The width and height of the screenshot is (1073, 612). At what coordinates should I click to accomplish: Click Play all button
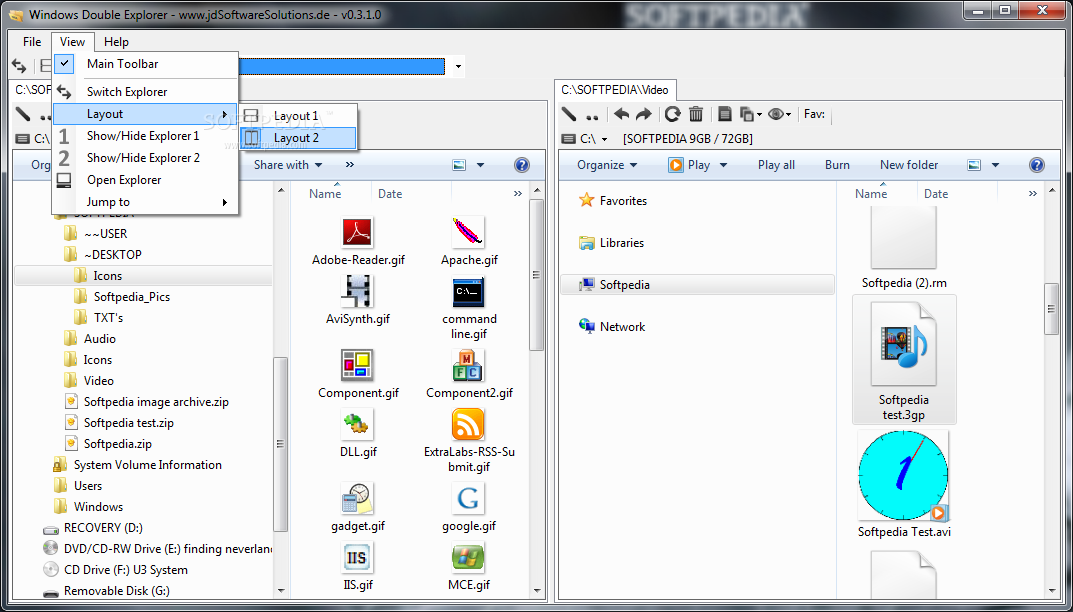(x=776, y=164)
